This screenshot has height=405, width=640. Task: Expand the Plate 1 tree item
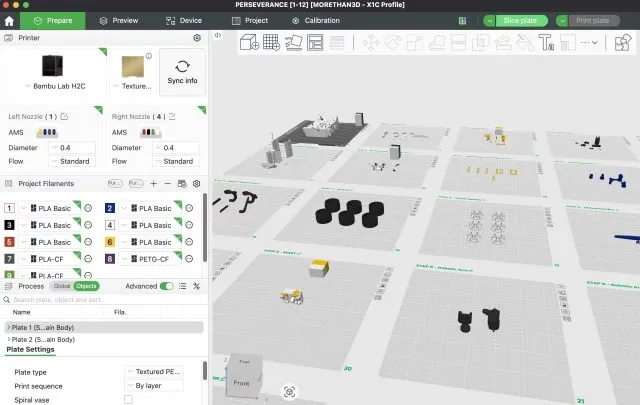click(8, 327)
